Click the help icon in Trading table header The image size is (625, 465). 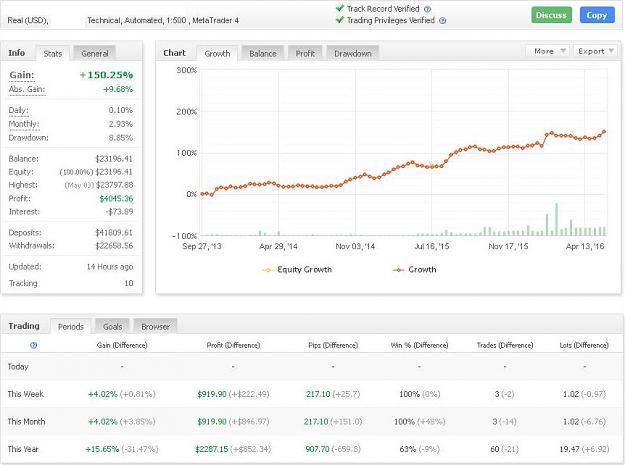(33, 345)
